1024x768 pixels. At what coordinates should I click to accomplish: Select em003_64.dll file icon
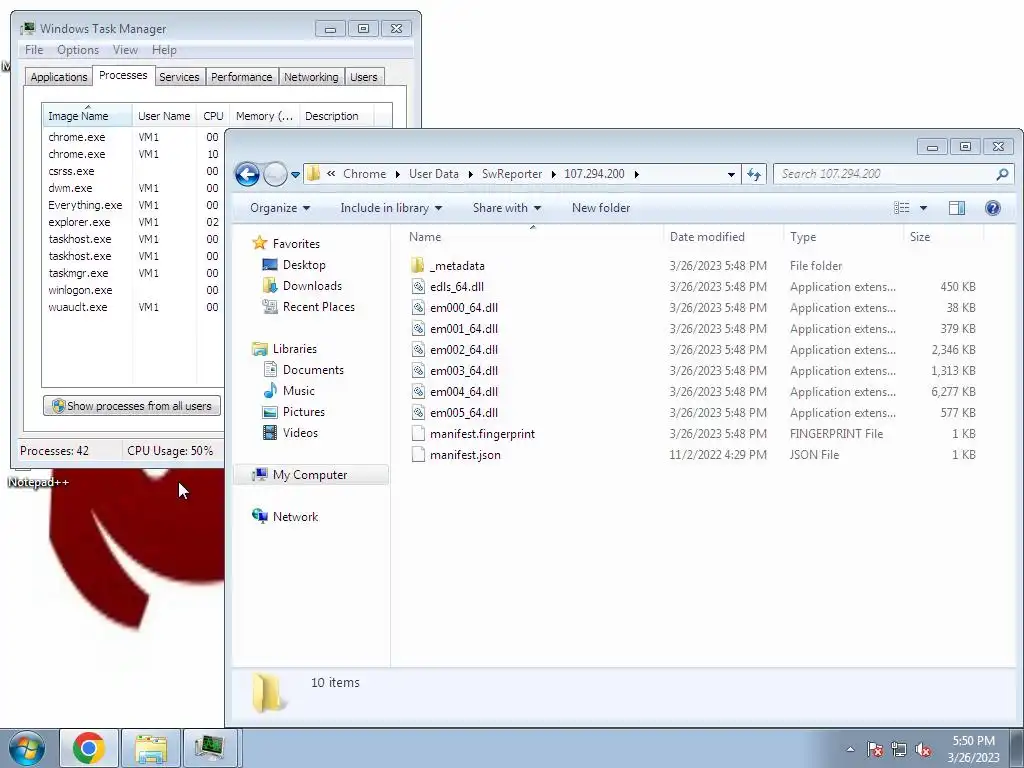tap(418, 370)
